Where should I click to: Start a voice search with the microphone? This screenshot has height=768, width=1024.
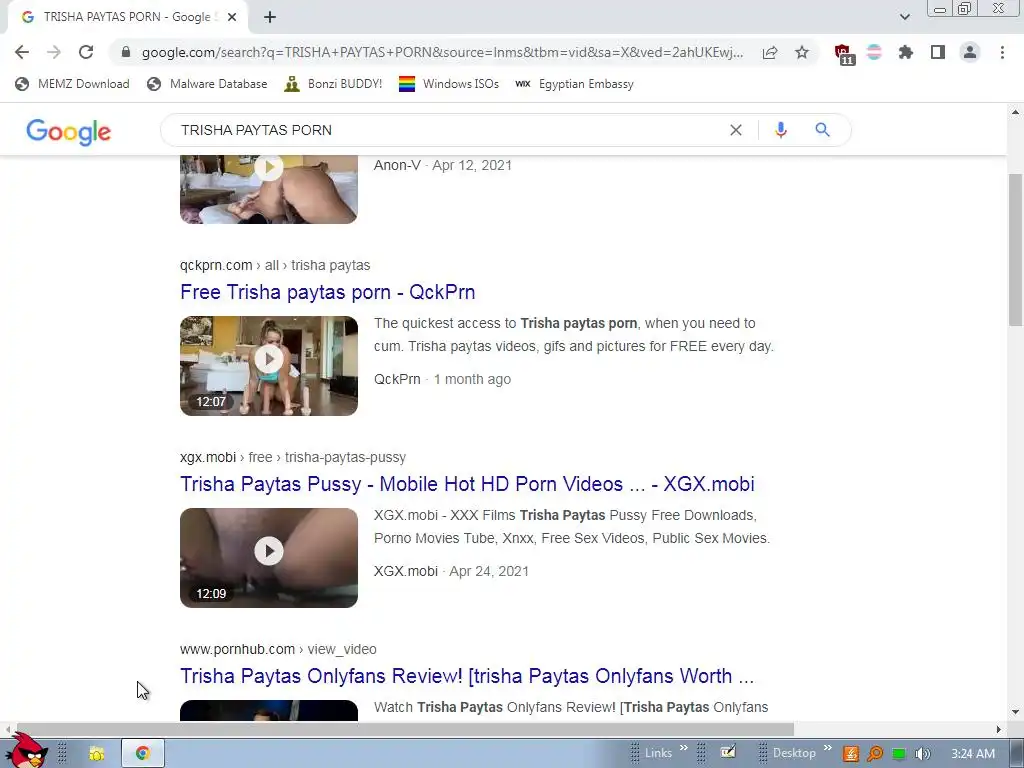click(780, 130)
